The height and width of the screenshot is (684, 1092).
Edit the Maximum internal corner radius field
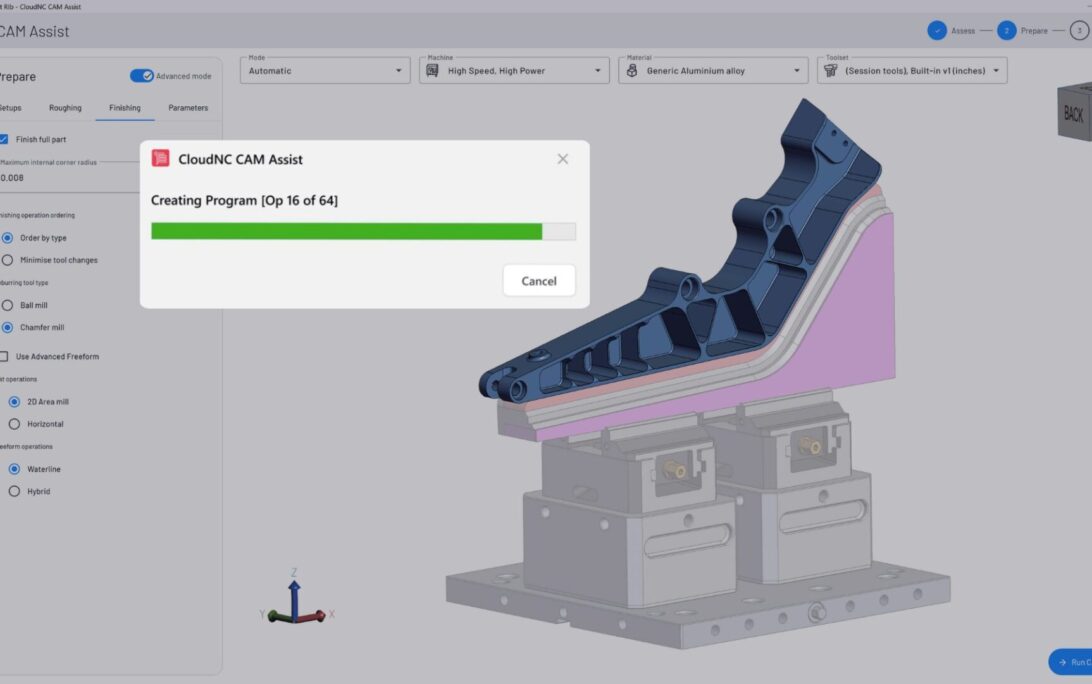[70, 178]
